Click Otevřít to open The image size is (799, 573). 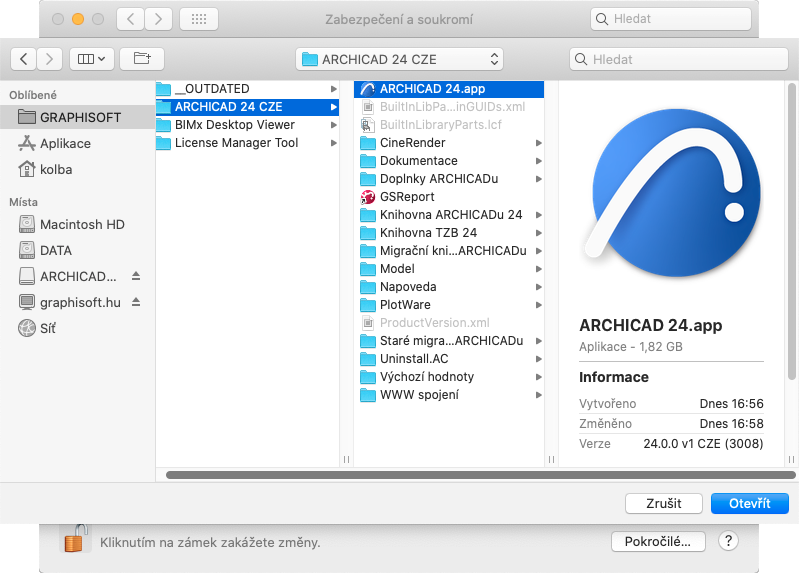(750, 504)
